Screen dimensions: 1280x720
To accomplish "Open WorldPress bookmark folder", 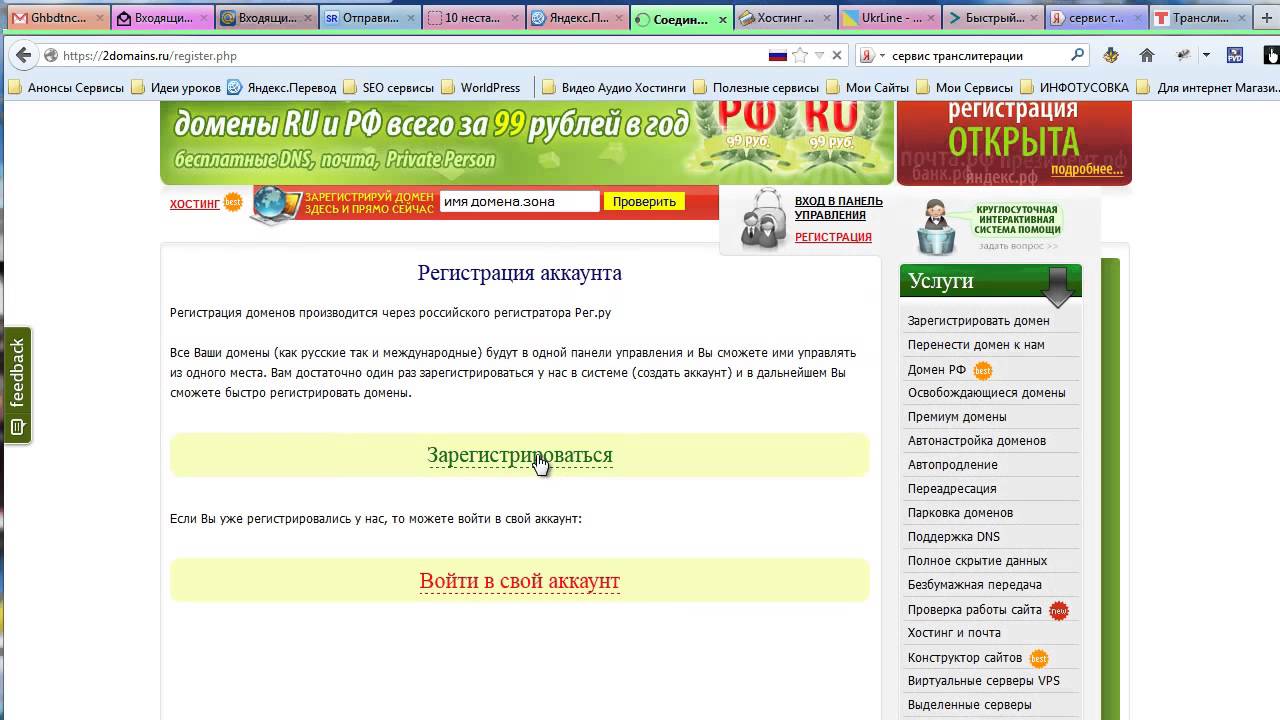I will [481, 87].
